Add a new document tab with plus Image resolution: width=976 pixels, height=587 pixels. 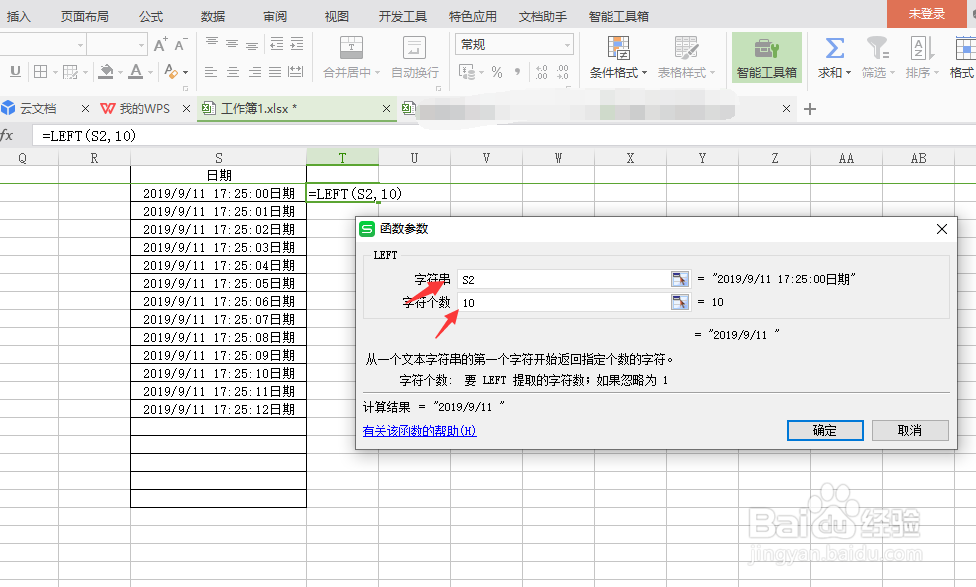809,109
